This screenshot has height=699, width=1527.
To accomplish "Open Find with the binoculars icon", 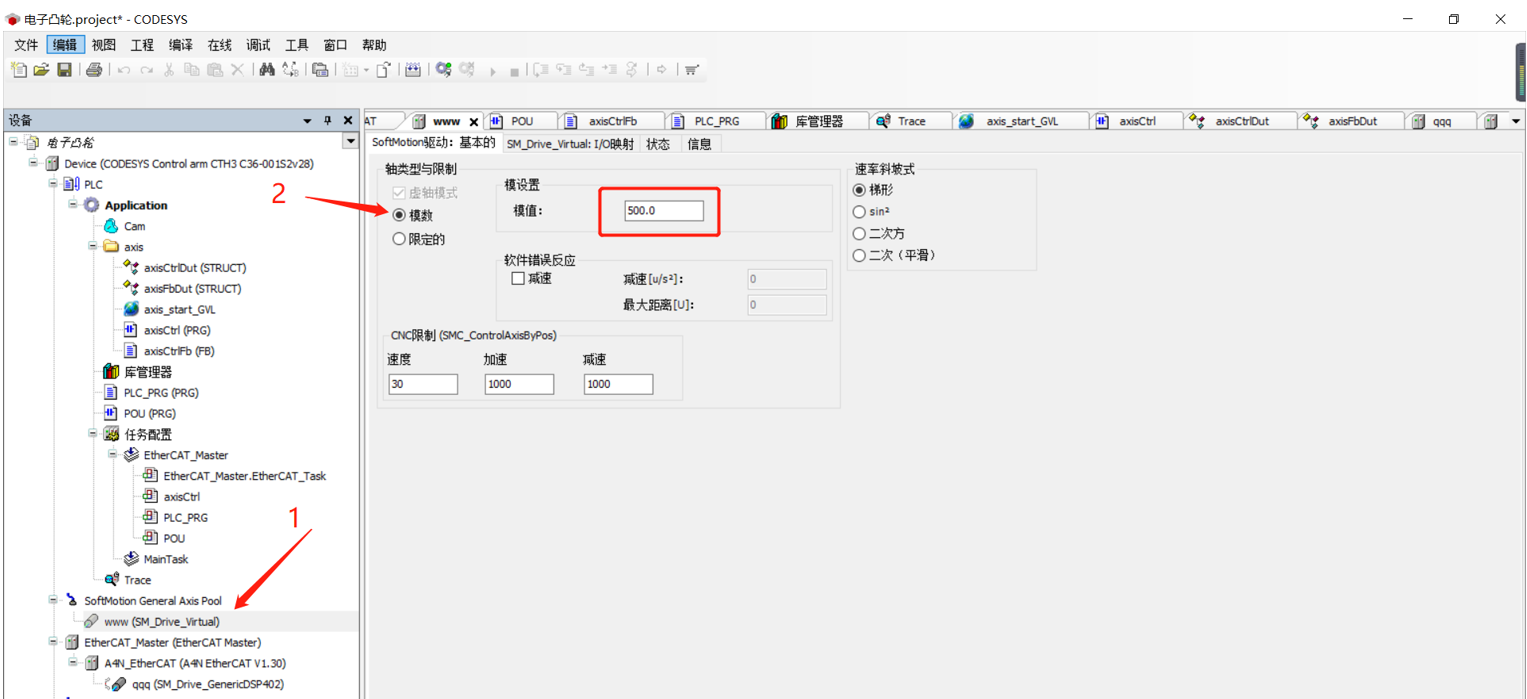I will coord(267,69).
